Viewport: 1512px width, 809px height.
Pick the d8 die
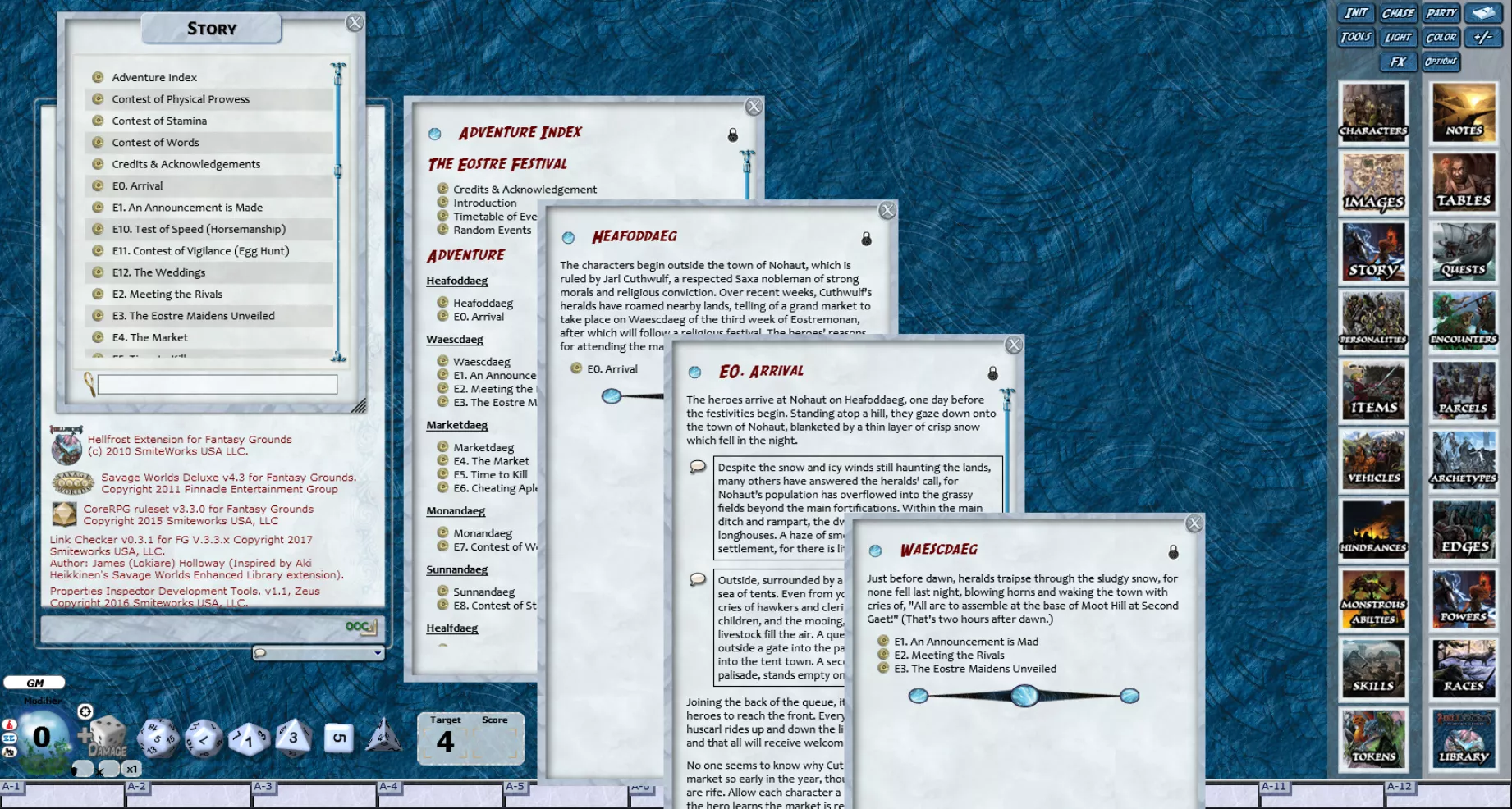click(293, 738)
